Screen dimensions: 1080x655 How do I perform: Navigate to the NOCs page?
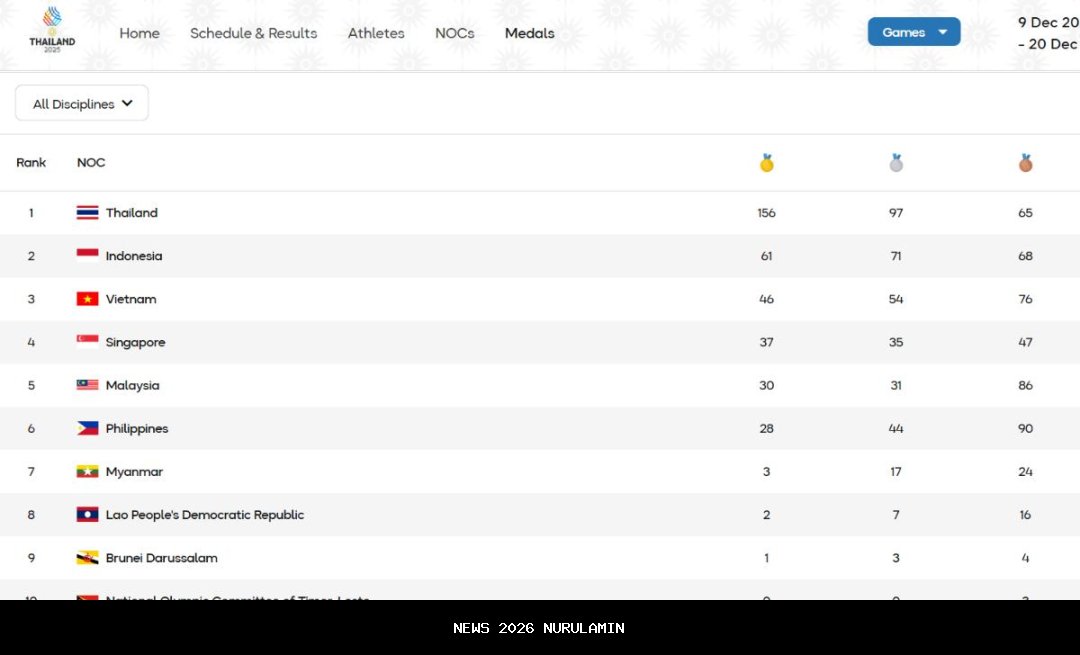[x=455, y=33]
